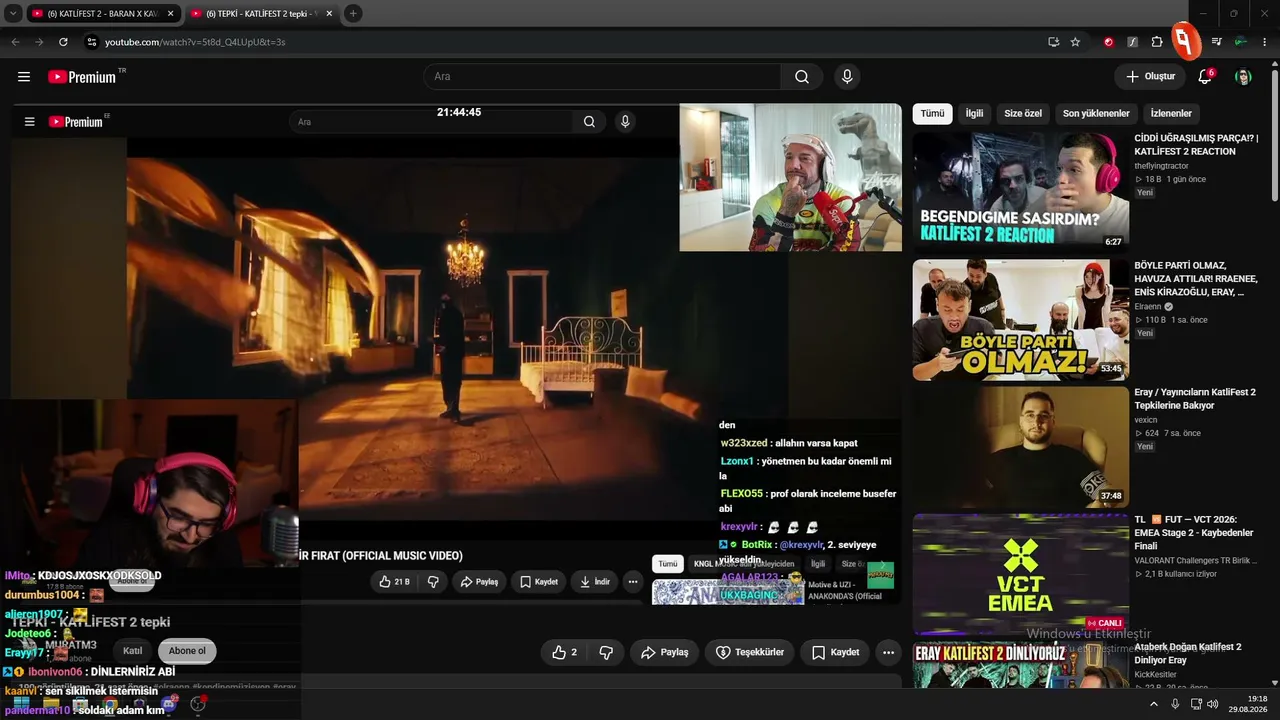Select the TEPKİ - KATLİFEST 2 tepki tab
This screenshot has height=720, width=1280.
pos(263,14)
